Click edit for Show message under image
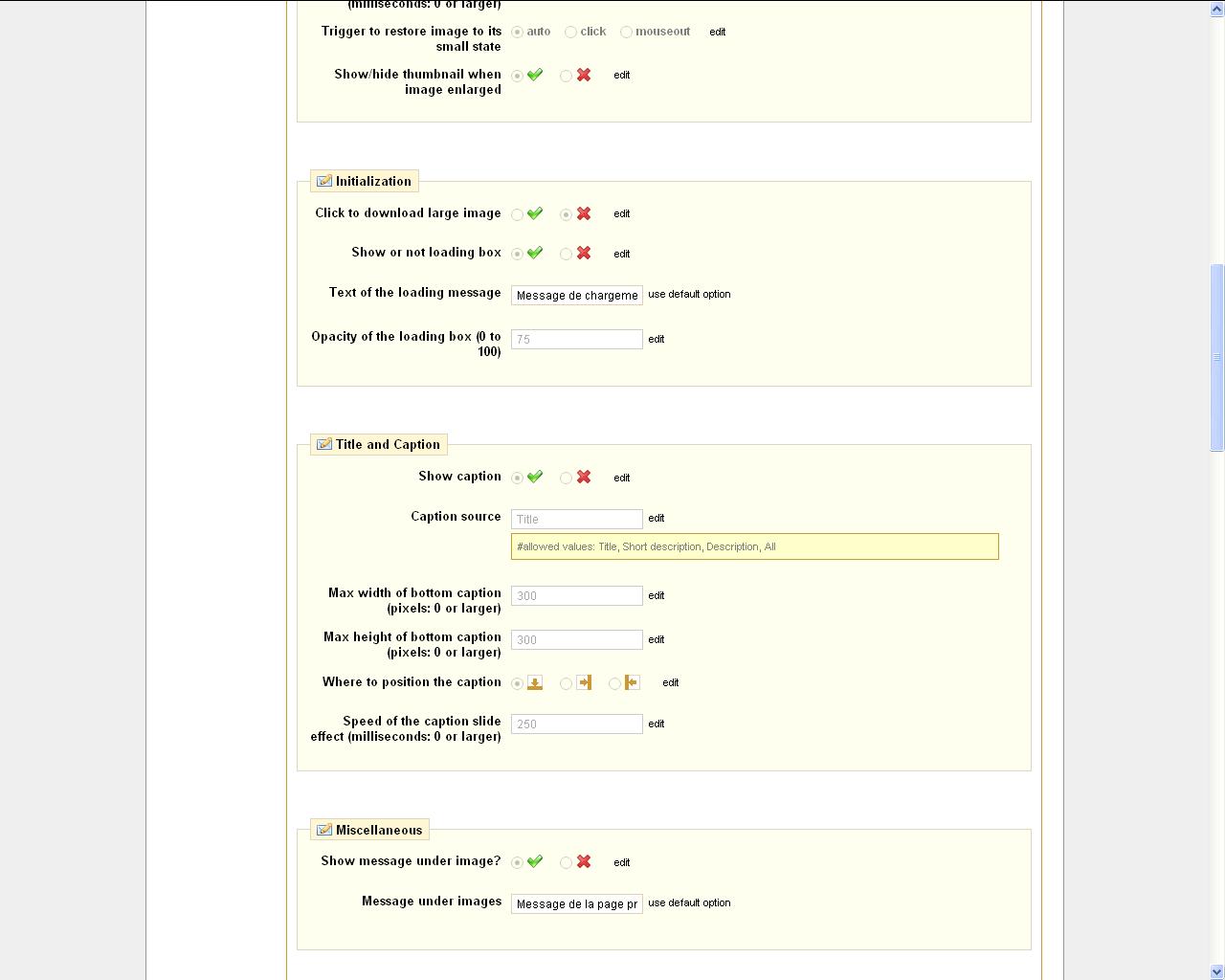This screenshot has width=1225, height=980. click(x=621, y=862)
